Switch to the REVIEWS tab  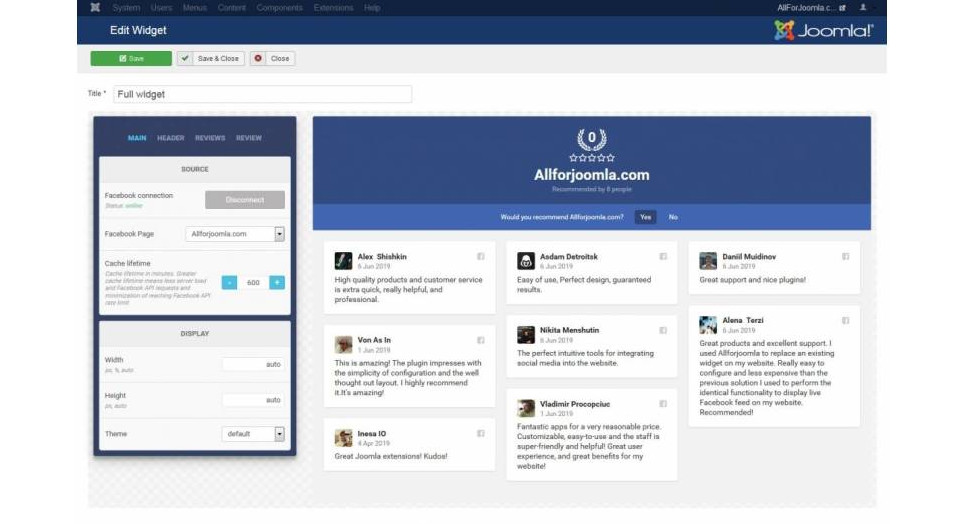210,138
